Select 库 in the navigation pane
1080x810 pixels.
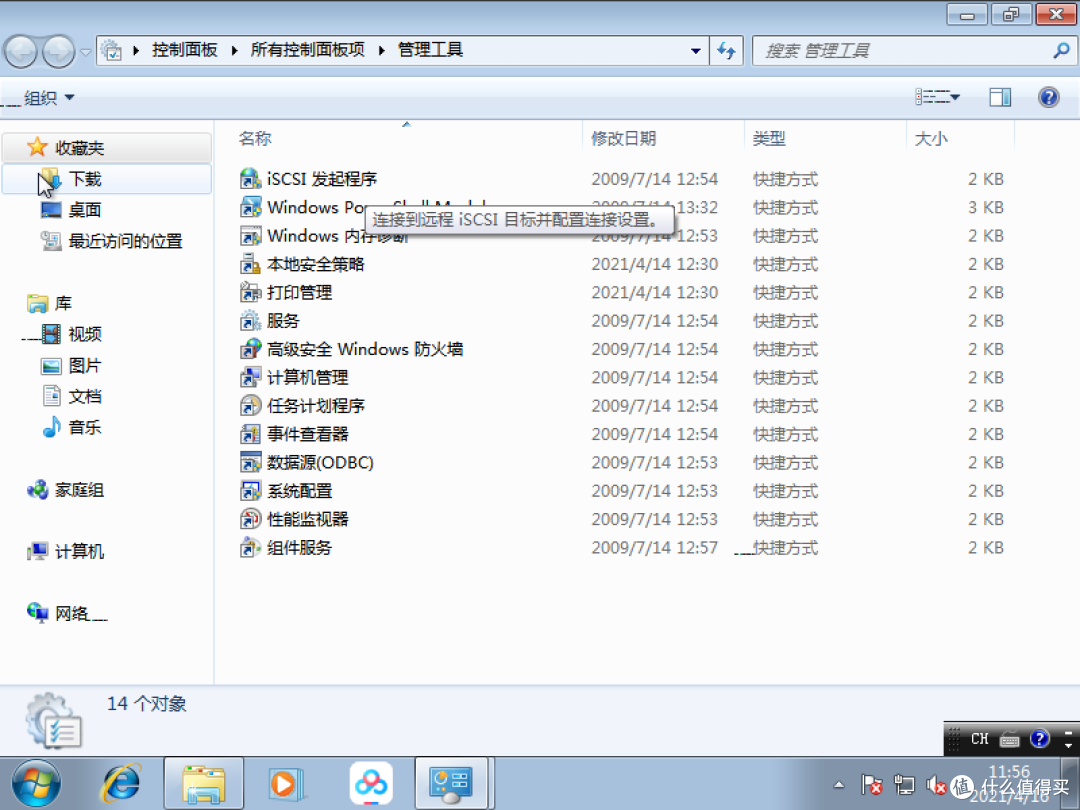(63, 303)
